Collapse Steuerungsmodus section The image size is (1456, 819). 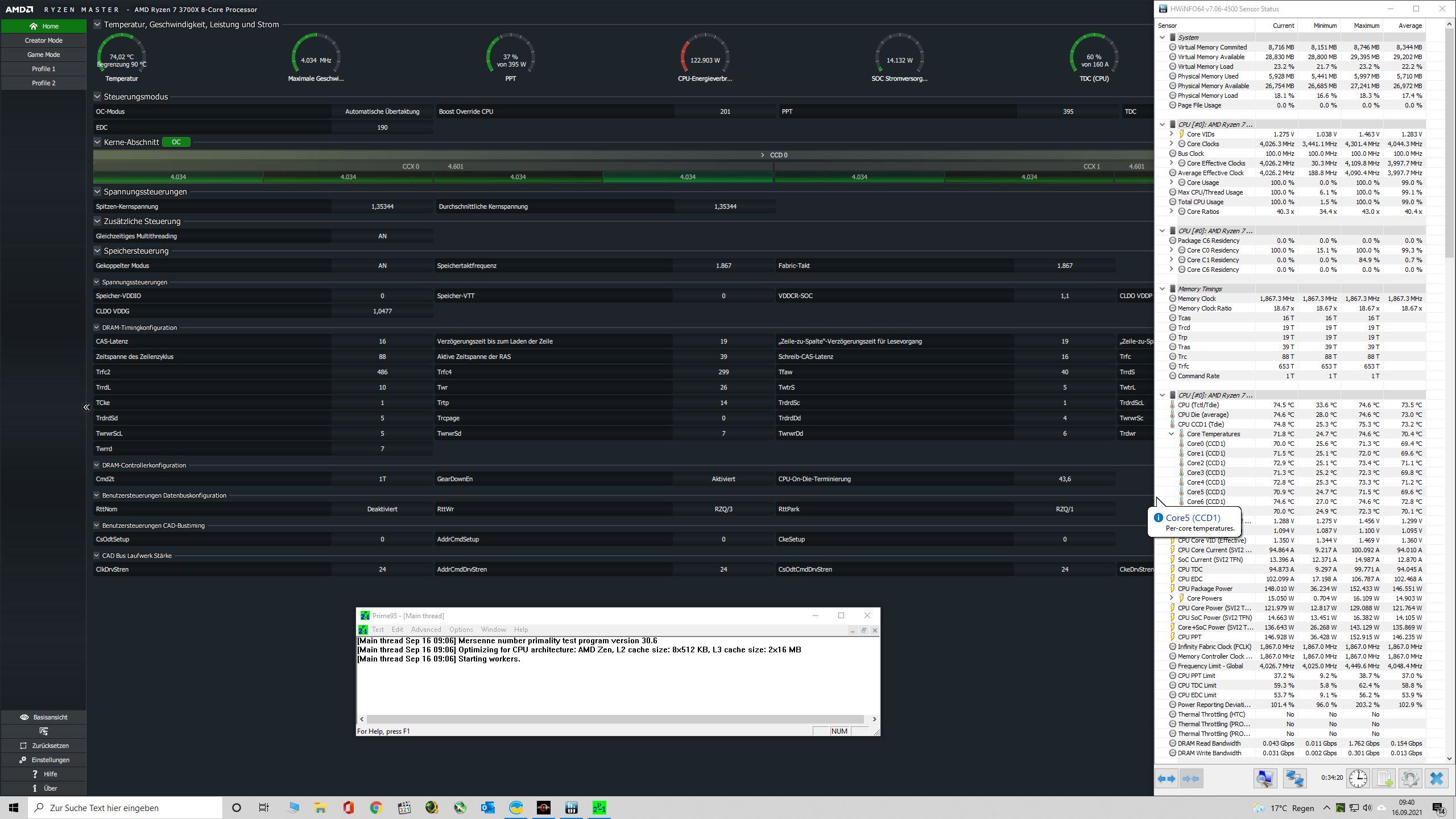click(x=97, y=97)
